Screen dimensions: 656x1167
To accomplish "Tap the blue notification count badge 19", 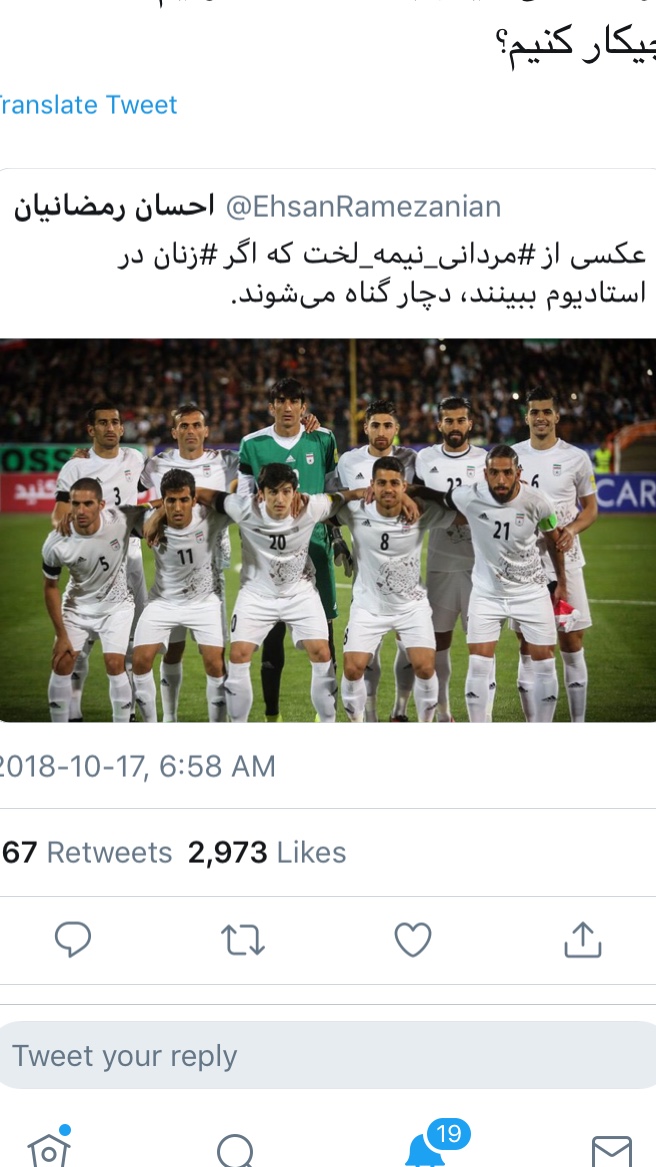I will [448, 1134].
